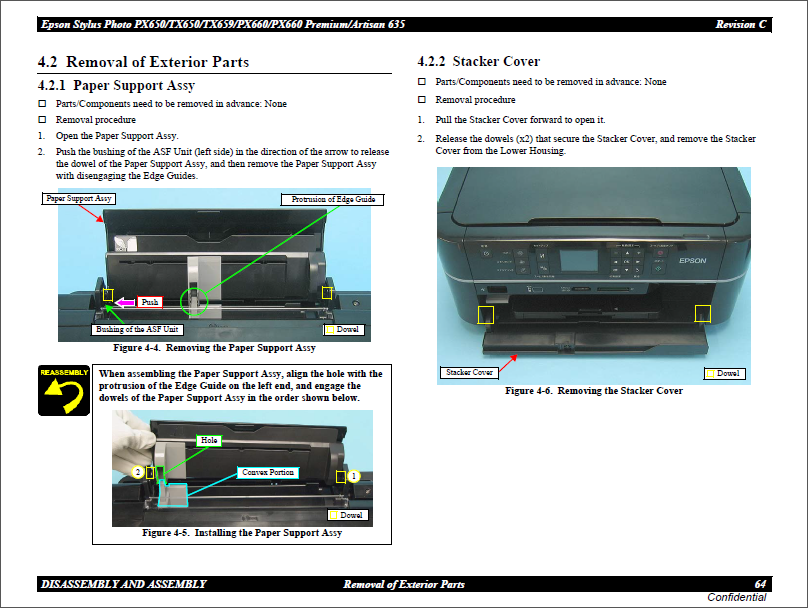Click the '4.2.1 Paper Support Assy' heading
This screenshot has height=608, width=808.
(116, 86)
